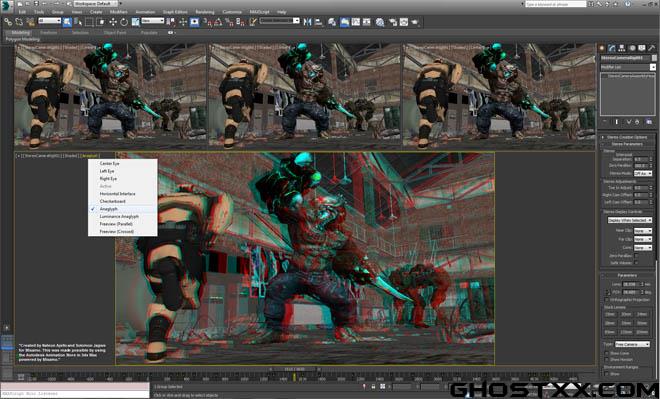Activate the Select and Rotate tool
Image resolution: width=660 pixels, height=399 pixels.
pyautogui.click(x=124, y=22)
